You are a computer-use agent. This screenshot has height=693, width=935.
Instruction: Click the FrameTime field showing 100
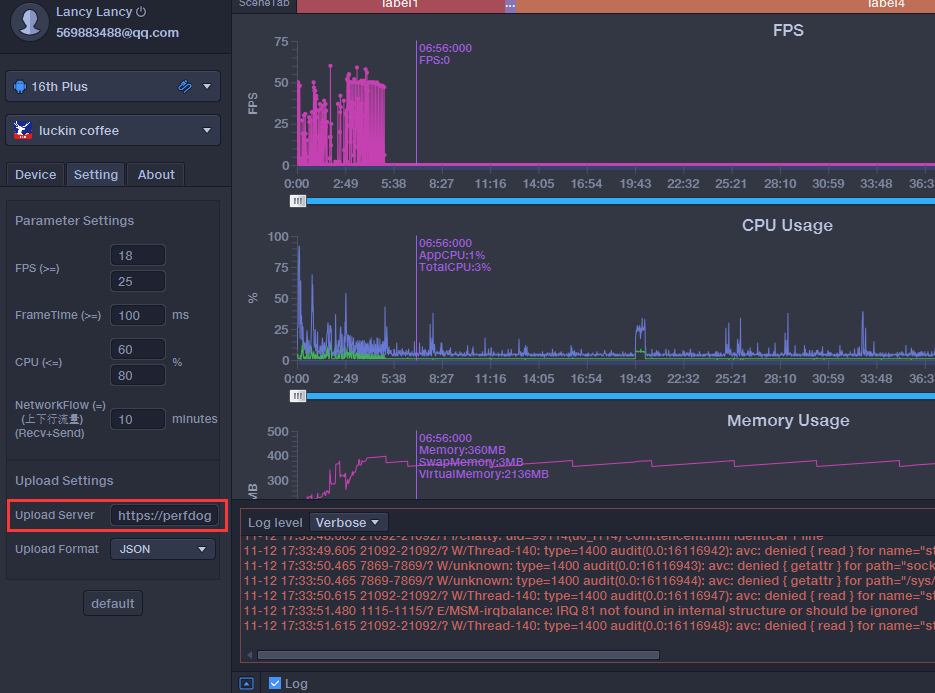[138, 315]
